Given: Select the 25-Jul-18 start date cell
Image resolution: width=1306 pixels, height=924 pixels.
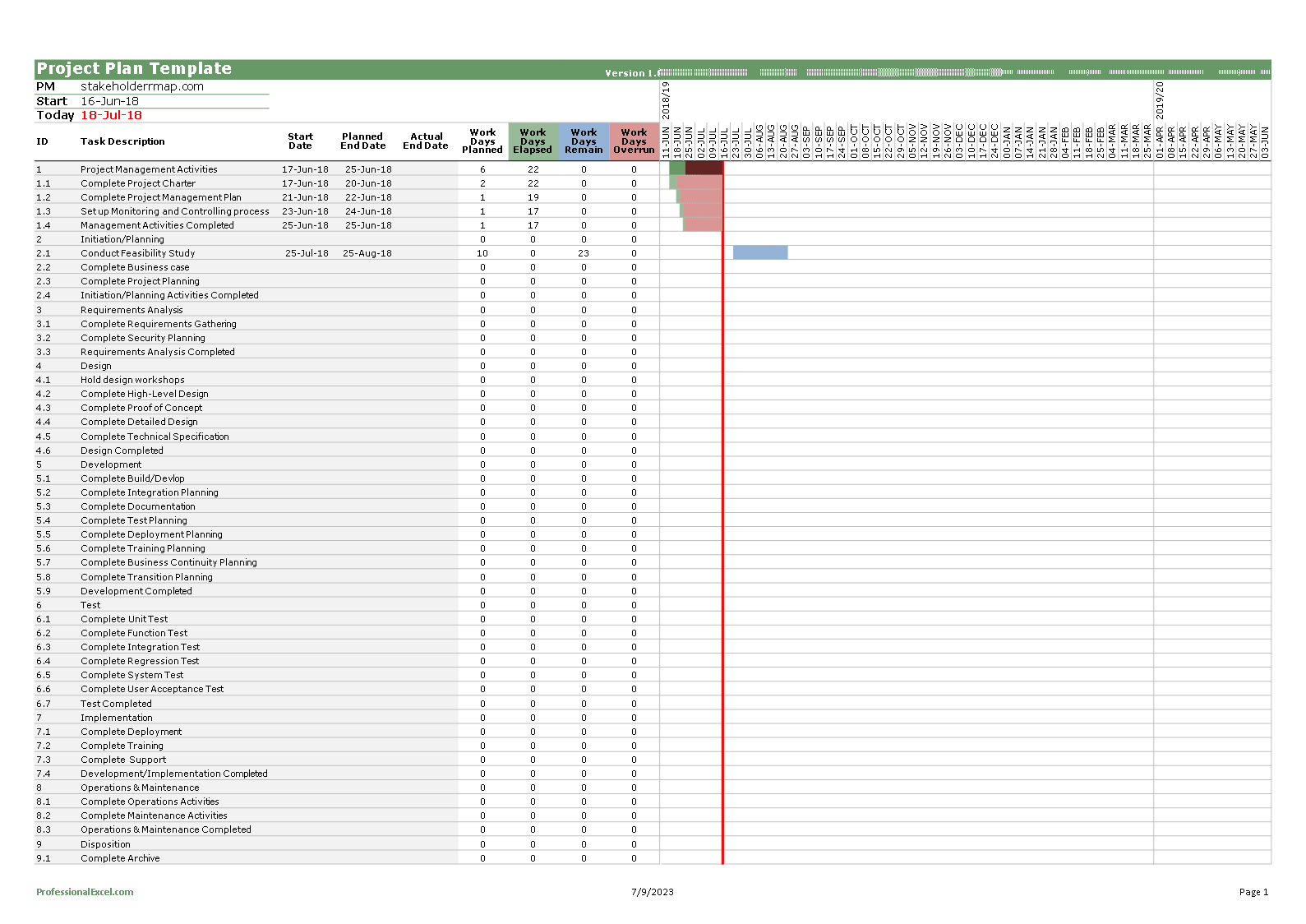Looking at the screenshot, I should (x=307, y=253).
